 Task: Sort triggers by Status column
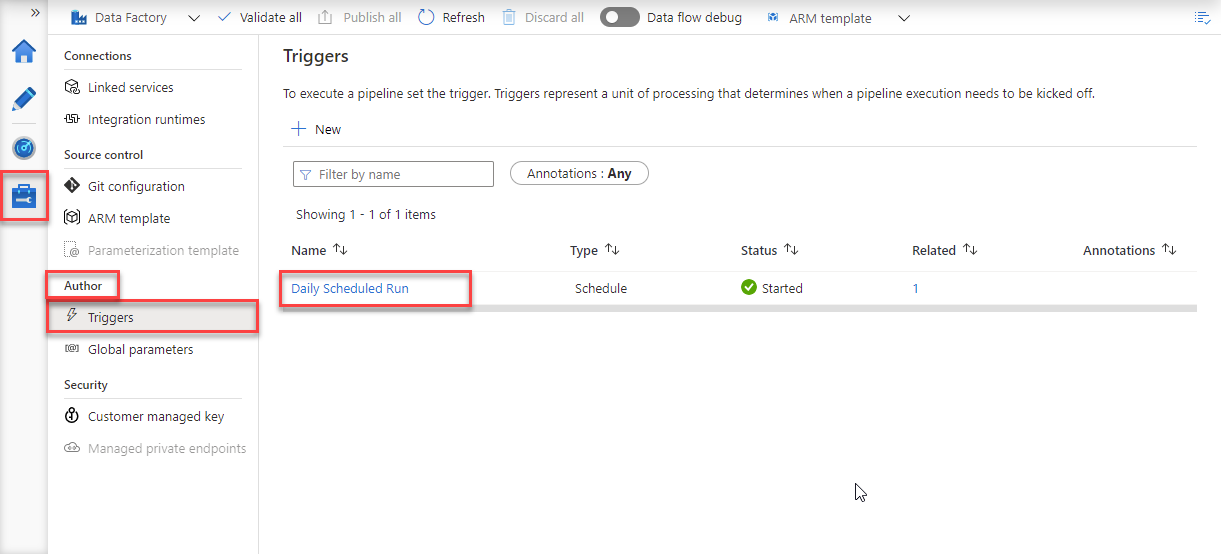tap(791, 250)
